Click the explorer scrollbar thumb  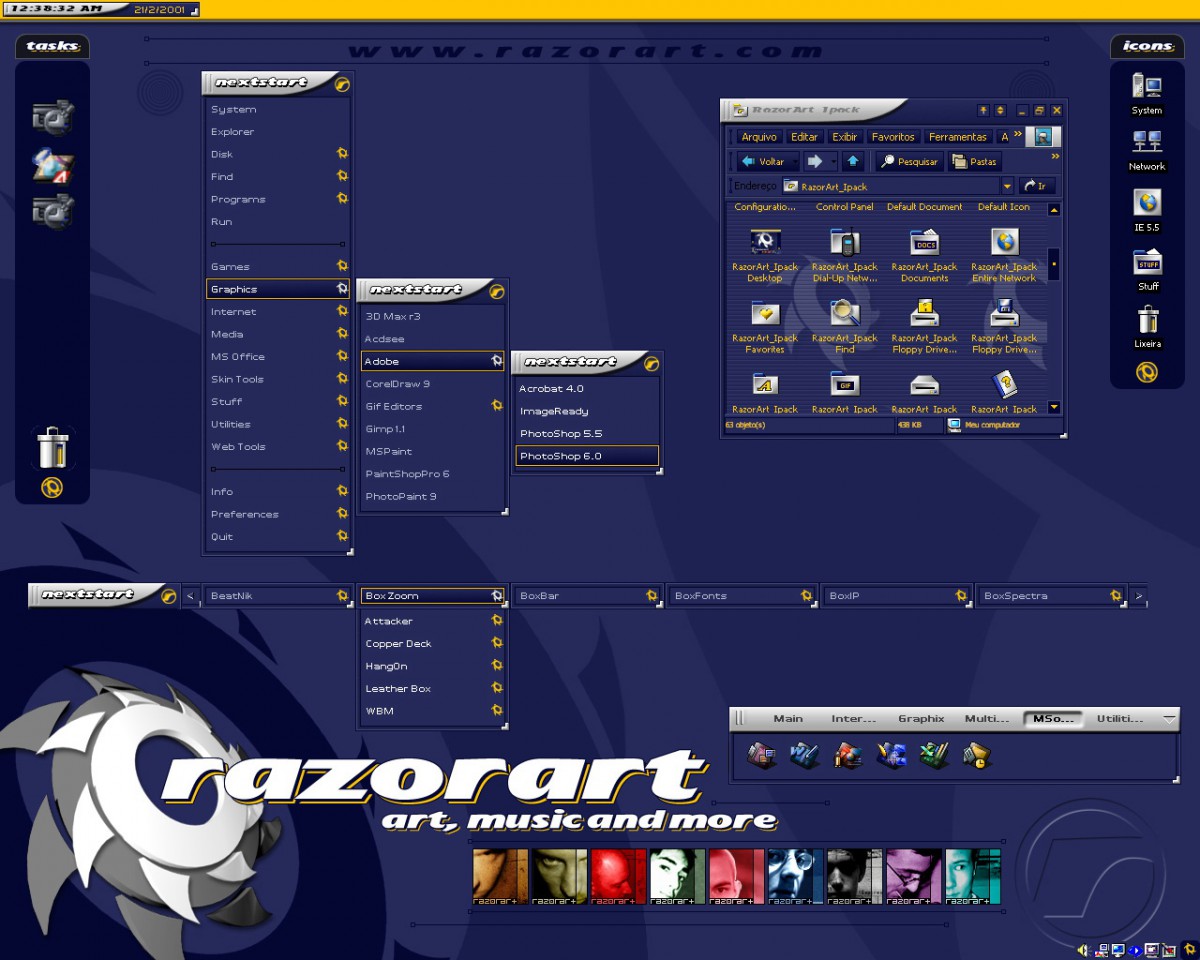(1054, 263)
